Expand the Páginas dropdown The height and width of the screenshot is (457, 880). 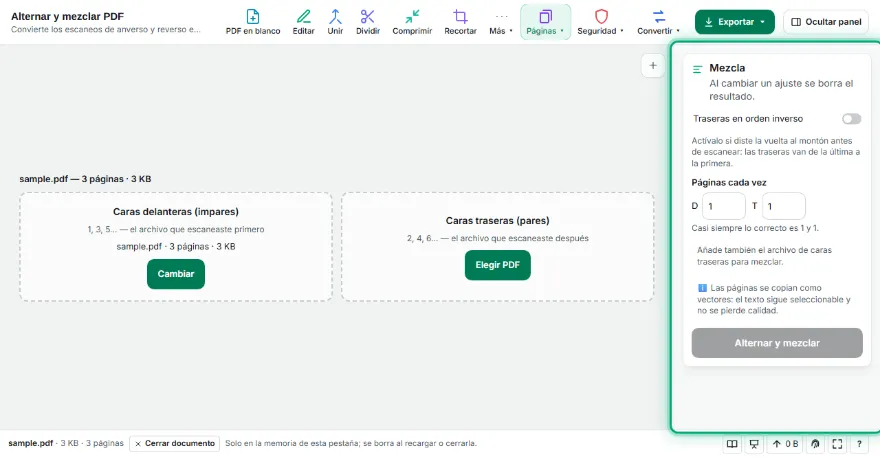pos(545,22)
